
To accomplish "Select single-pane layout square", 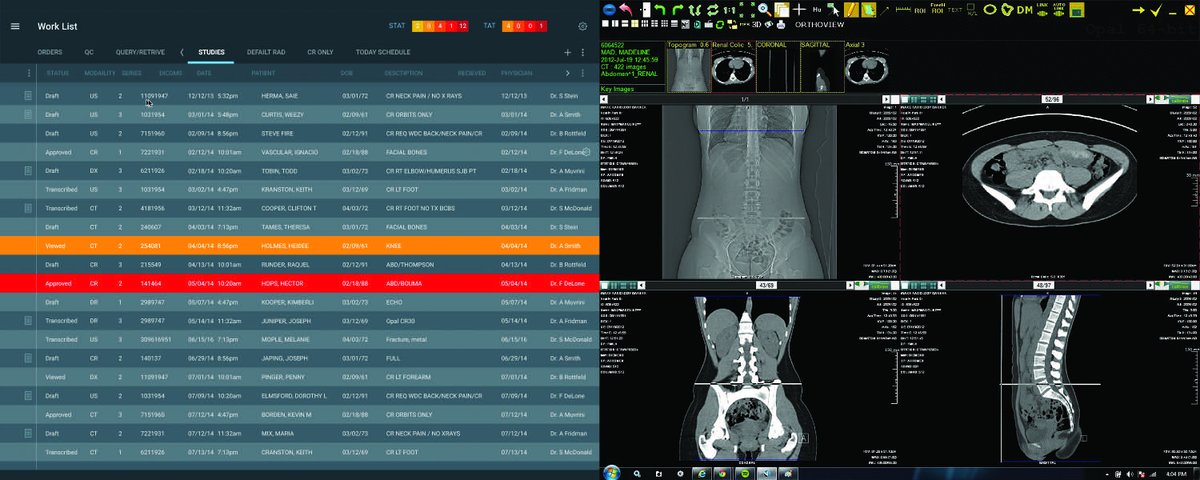I will point(605,24).
